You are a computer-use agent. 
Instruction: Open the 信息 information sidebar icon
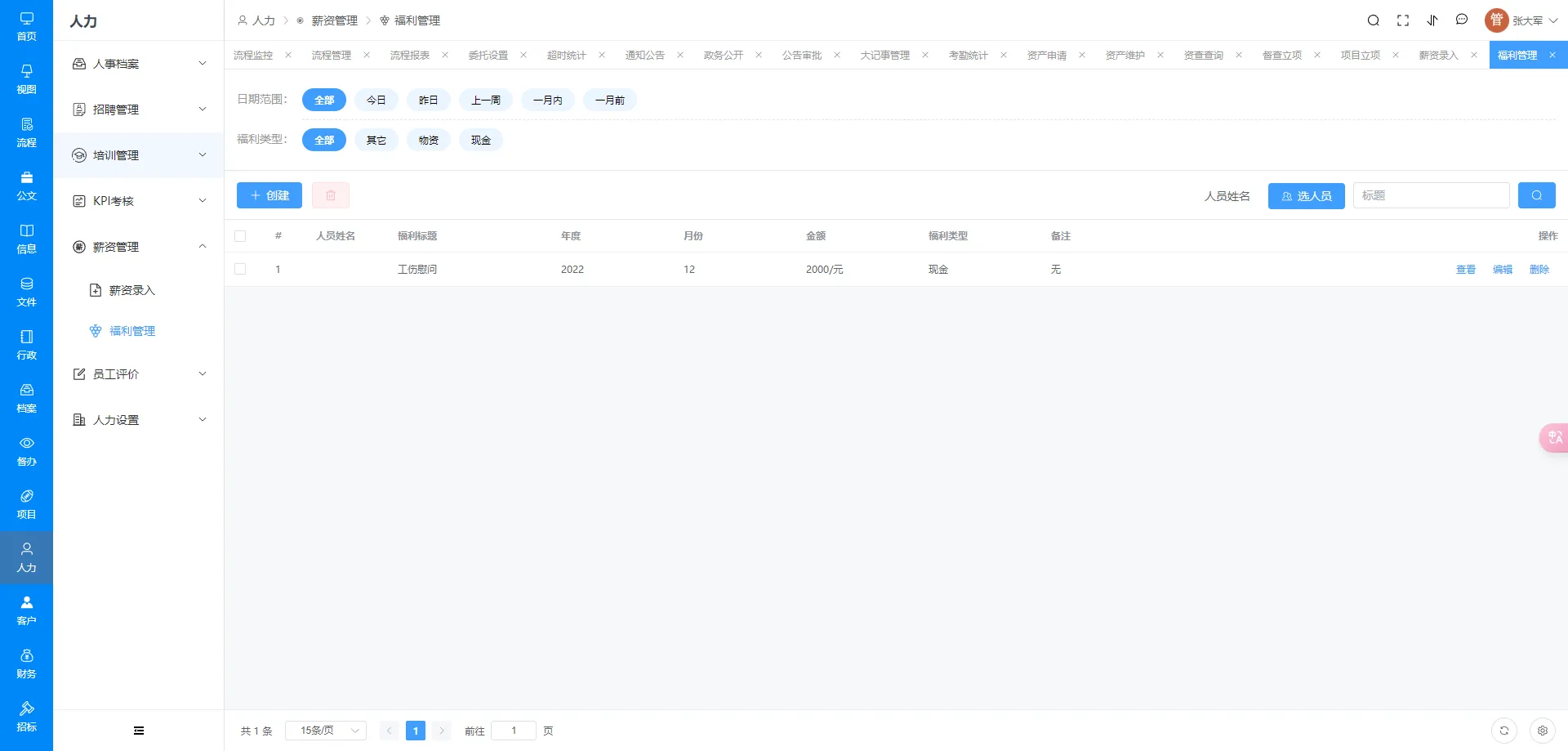click(26, 239)
